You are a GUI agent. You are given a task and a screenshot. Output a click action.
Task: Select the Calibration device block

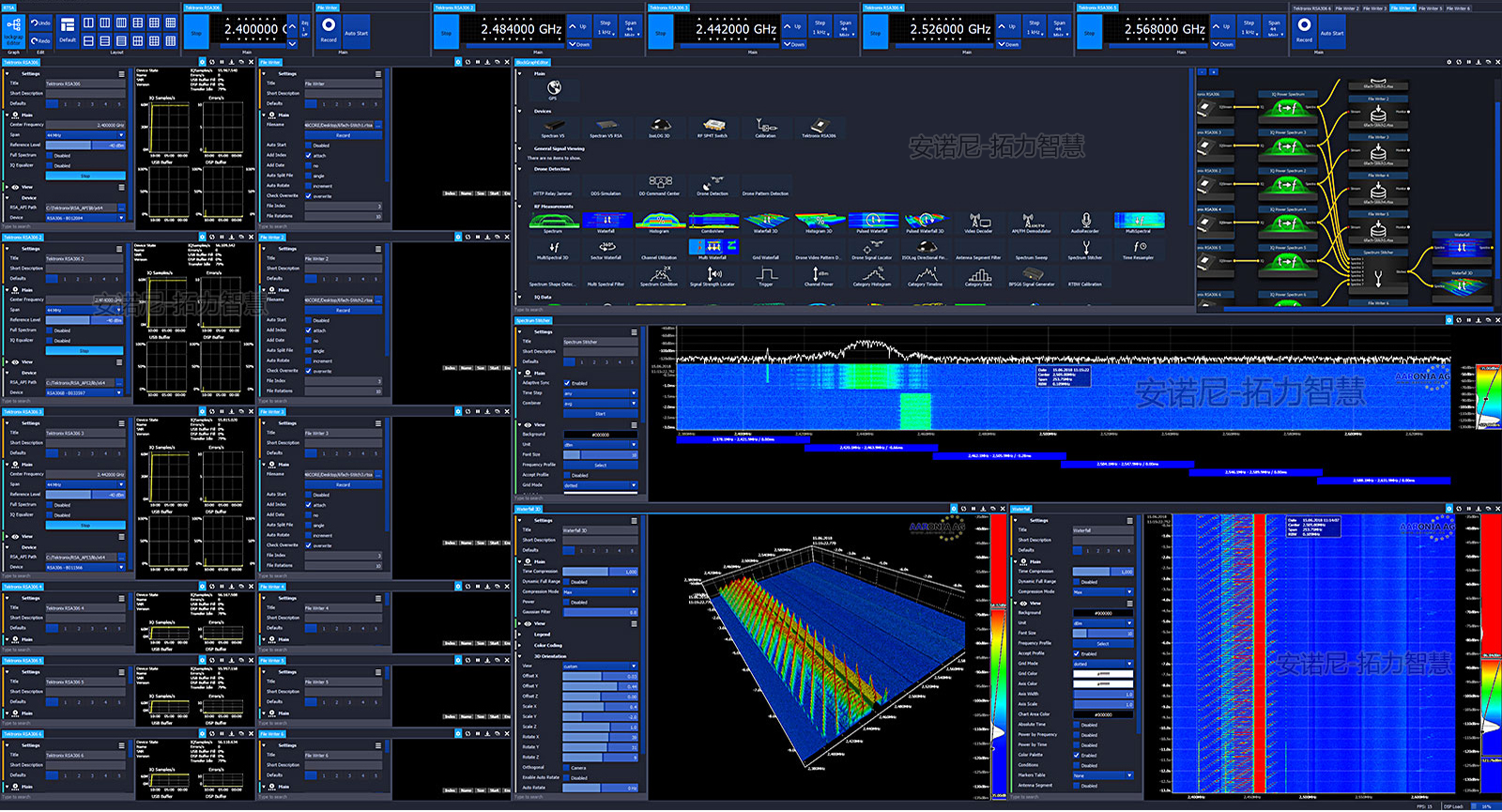[x=766, y=128]
